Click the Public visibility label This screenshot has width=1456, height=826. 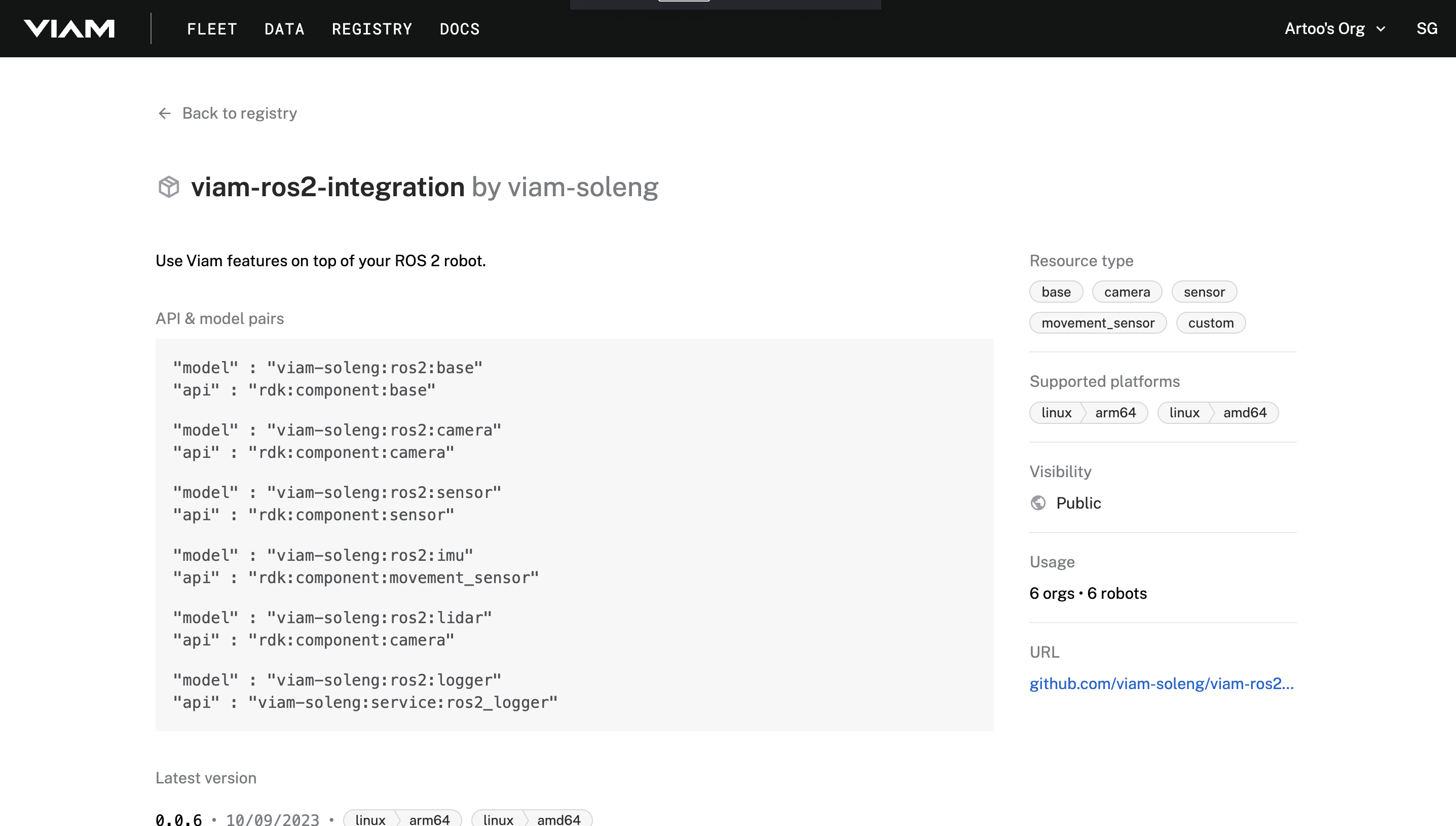(x=1078, y=503)
